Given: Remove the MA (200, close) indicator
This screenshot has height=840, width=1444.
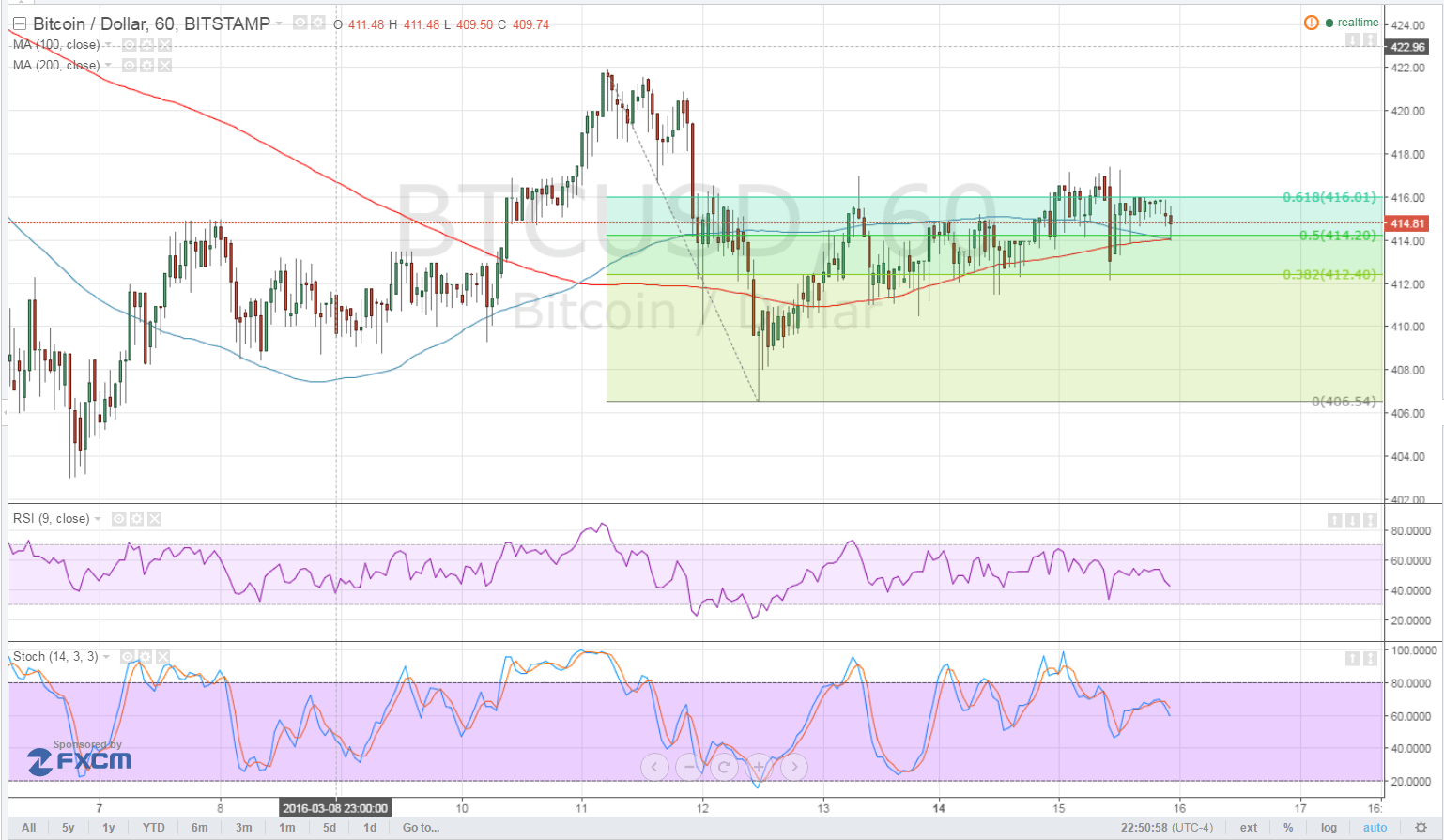Looking at the screenshot, I should coord(164,65).
